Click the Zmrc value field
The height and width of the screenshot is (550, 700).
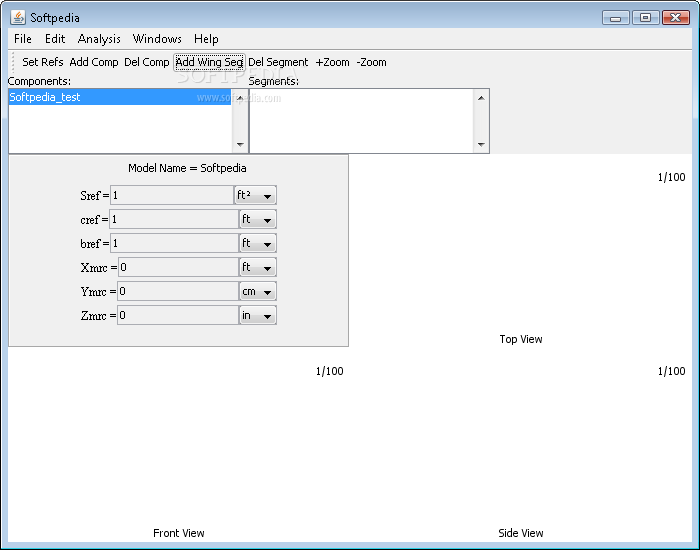pos(178,316)
